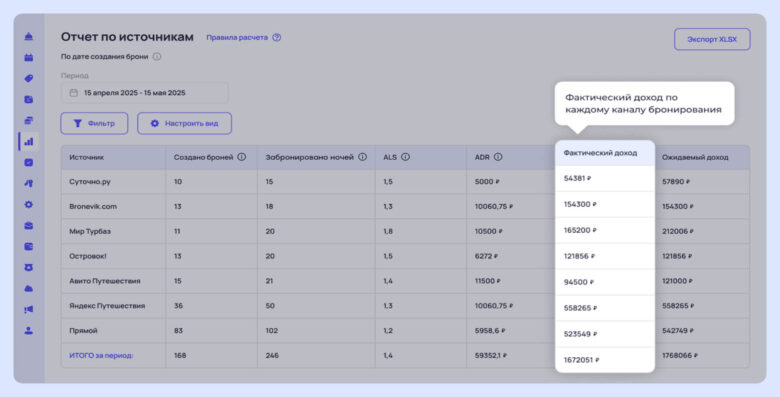Click the ADR value '5000 ₽'
Viewport: 780px width, 397px height.
(x=487, y=182)
